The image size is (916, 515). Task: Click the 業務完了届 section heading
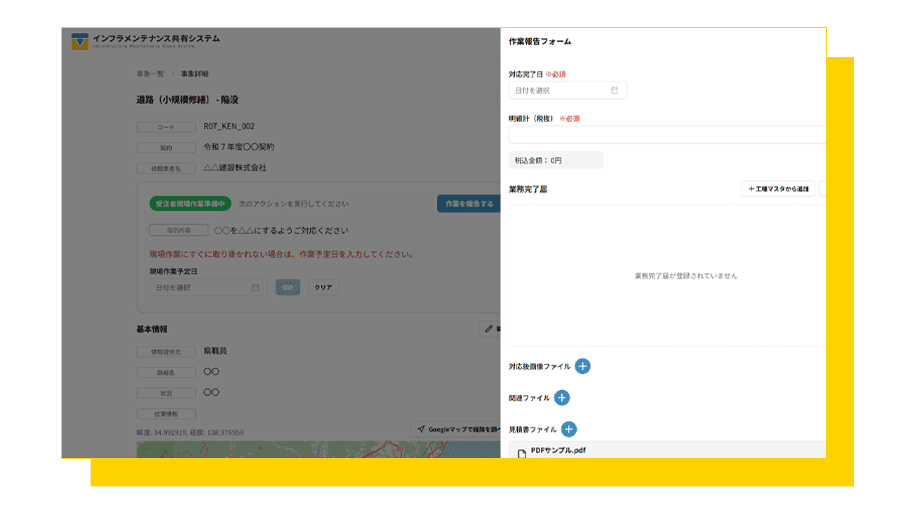[528, 189]
